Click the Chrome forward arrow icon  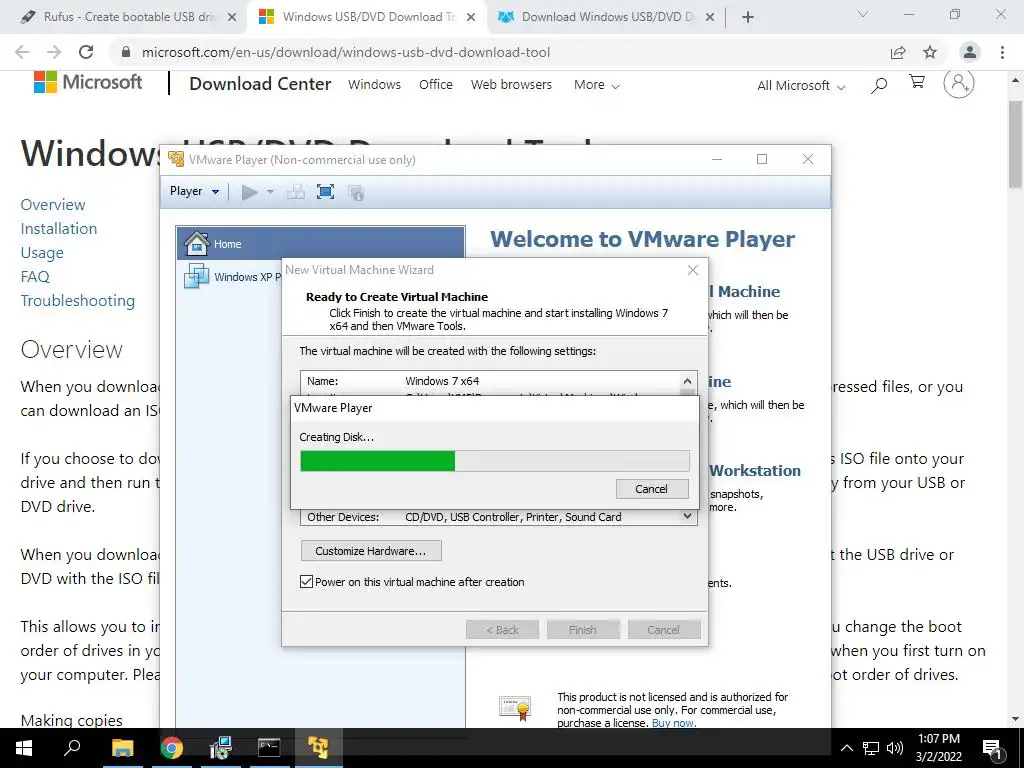click(x=54, y=52)
